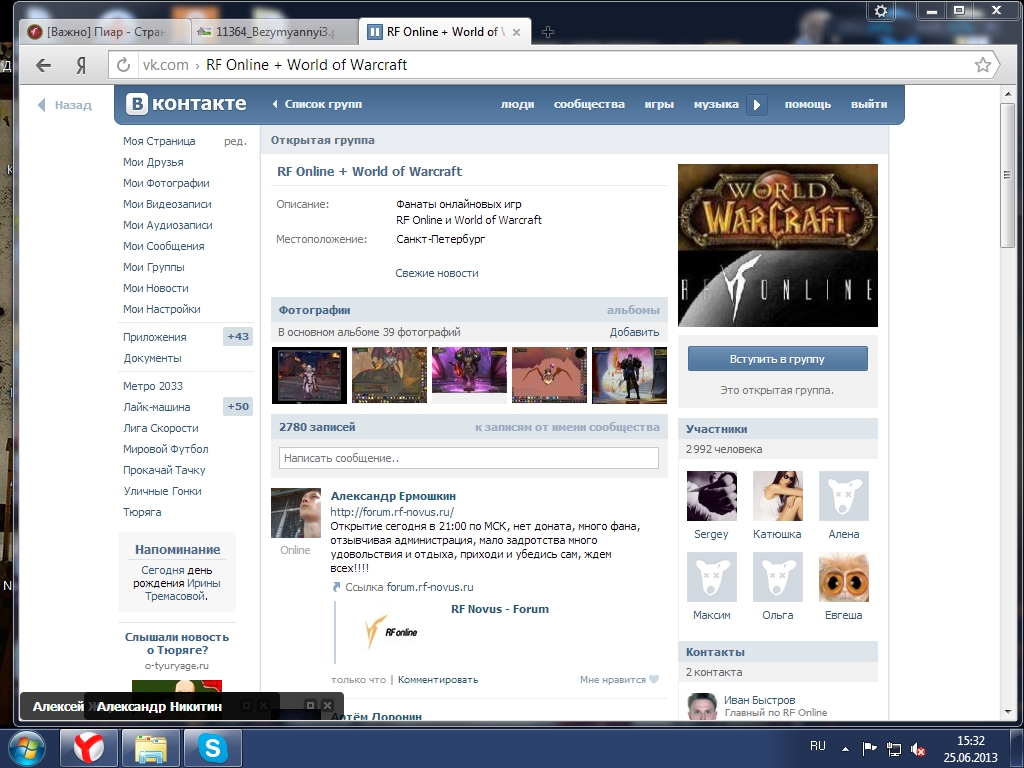Screen dimensions: 1024x768
Task: Open Лайк-машина app link
Action: pyautogui.click(x=157, y=407)
